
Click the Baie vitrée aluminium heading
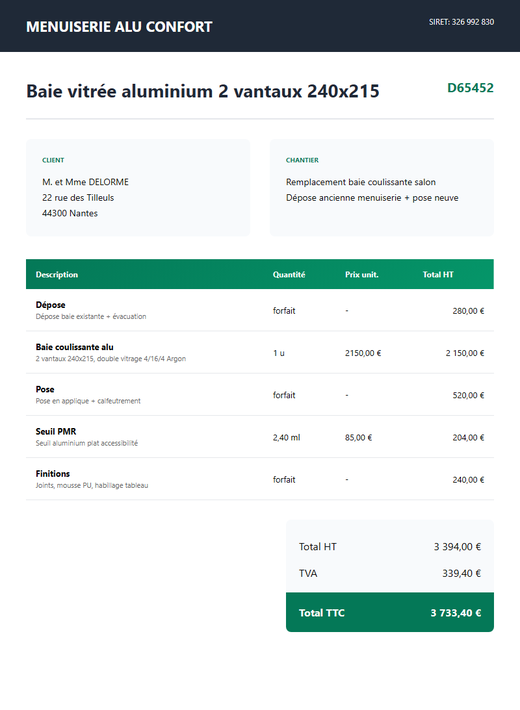point(202,91)
